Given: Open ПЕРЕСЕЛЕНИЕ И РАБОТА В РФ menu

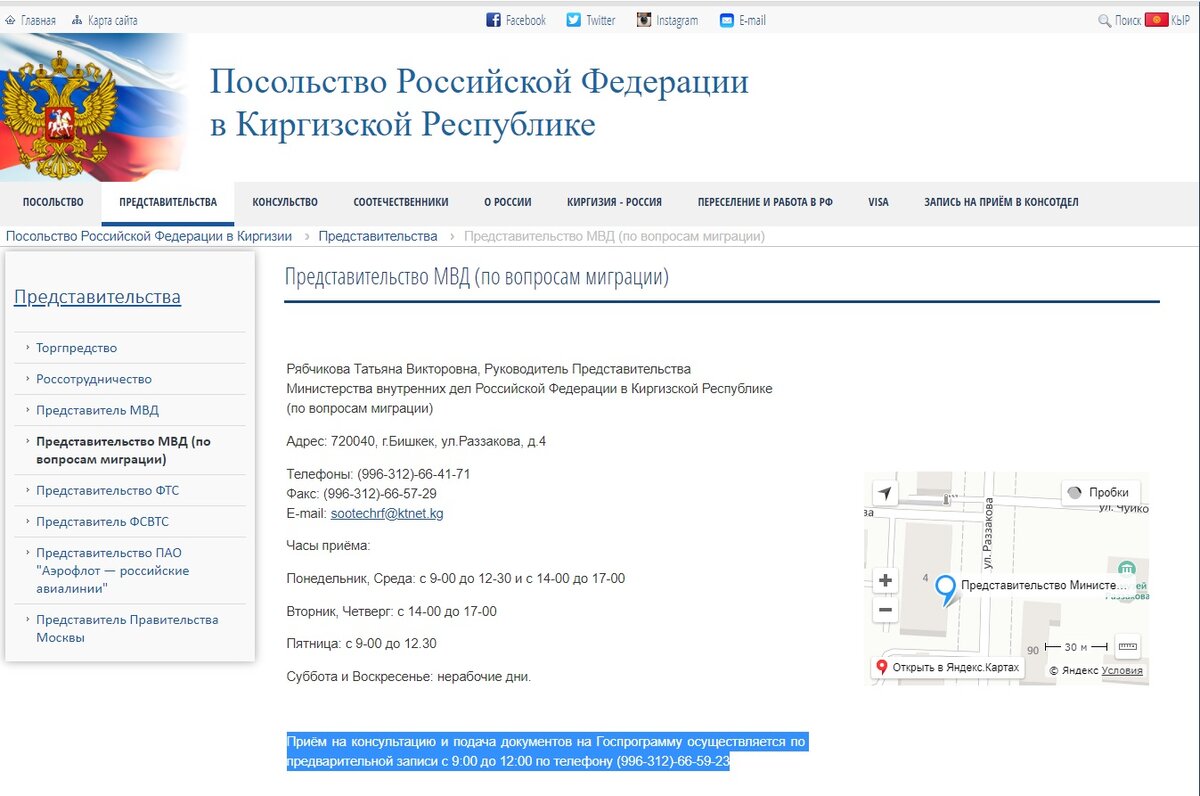Looking at the screenshot, I should (765, 202).
